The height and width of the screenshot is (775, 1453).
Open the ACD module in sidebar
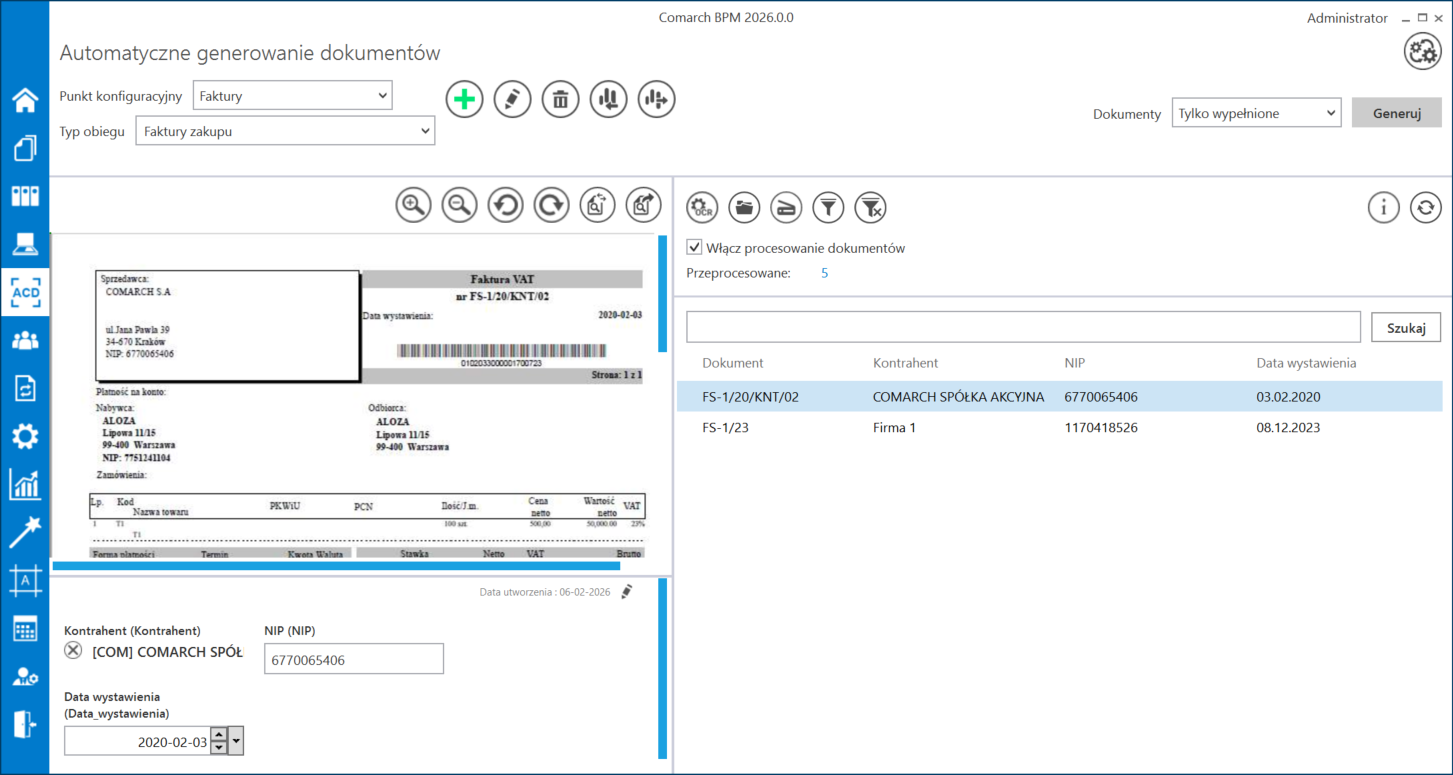coord(25,292)
